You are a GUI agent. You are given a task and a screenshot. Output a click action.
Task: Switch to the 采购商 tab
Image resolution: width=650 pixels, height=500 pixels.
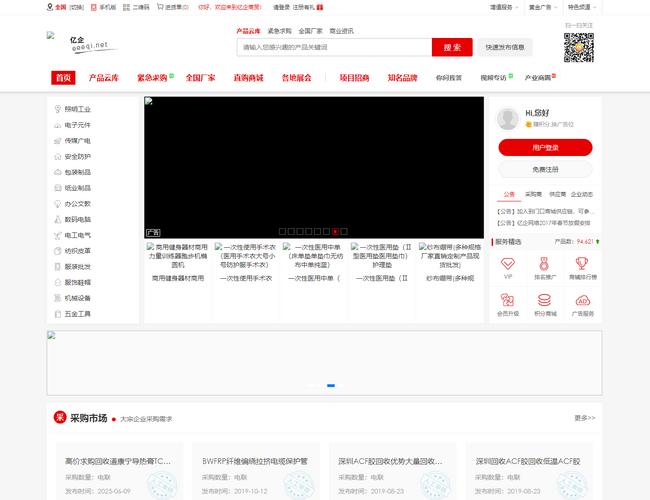[533, 194]
